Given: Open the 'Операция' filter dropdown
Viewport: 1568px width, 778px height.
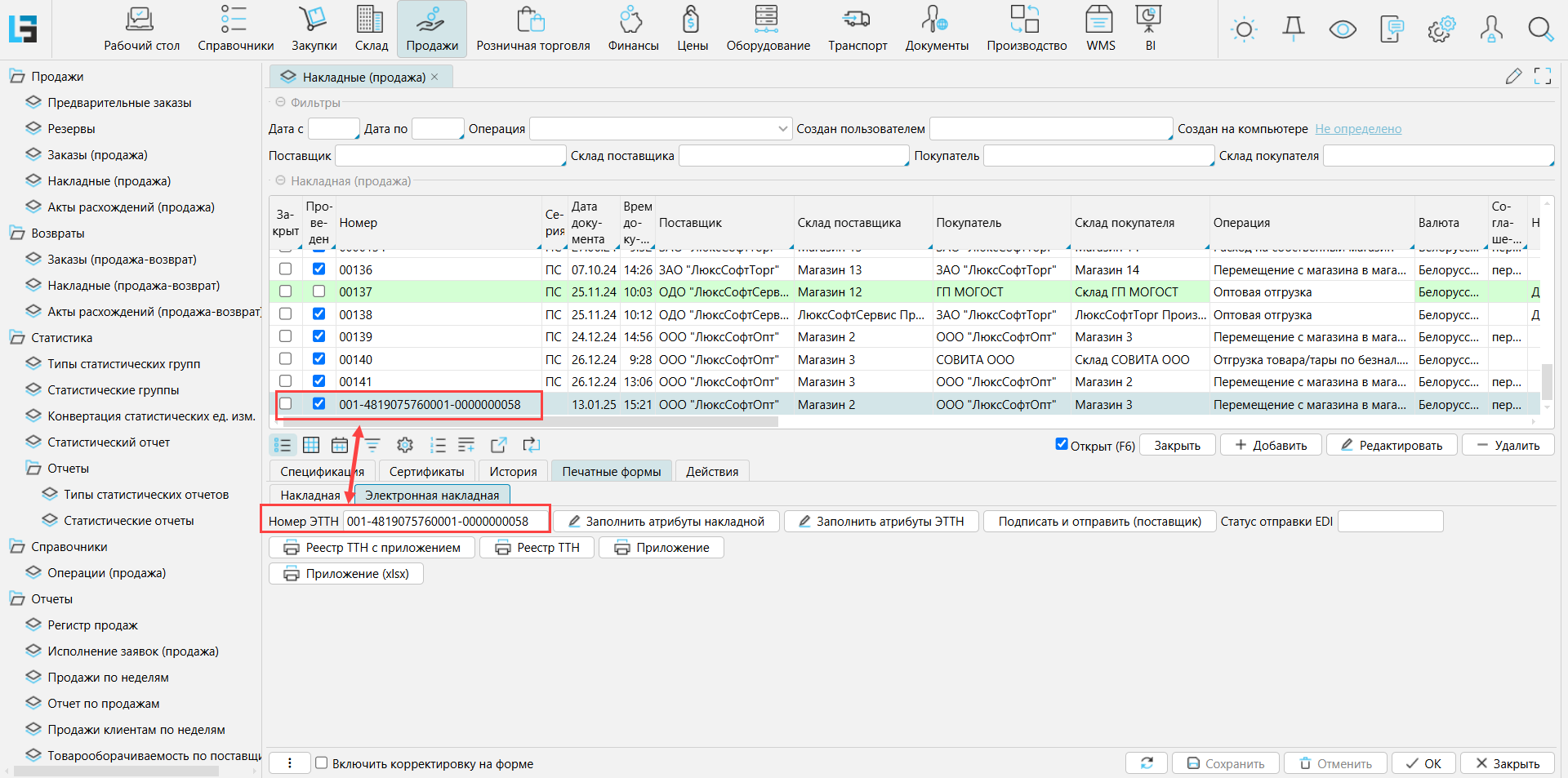Looking at the screenshot, I should [782, 129].
